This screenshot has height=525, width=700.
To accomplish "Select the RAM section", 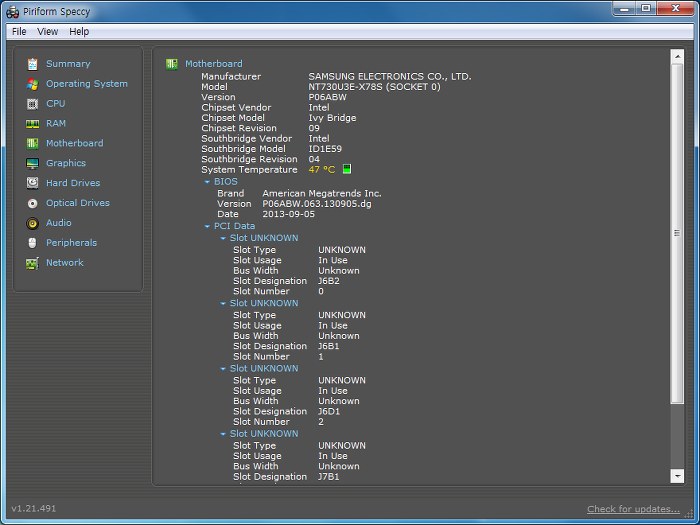I will click(x=56, y=123).
